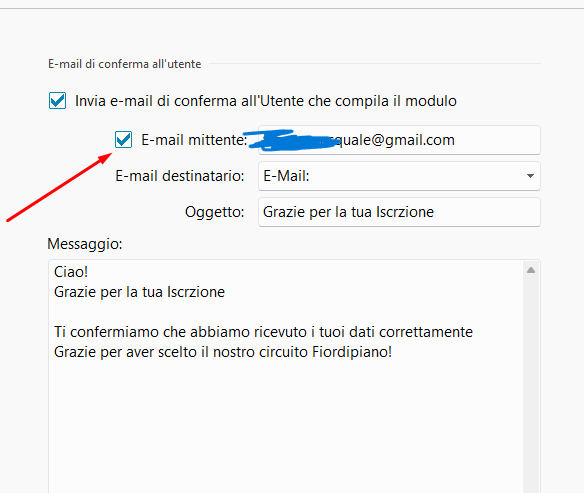Focus the sender gmail.com address field
Image resolution: width=584 pixels, height=493 pixels.
(399, 140)
